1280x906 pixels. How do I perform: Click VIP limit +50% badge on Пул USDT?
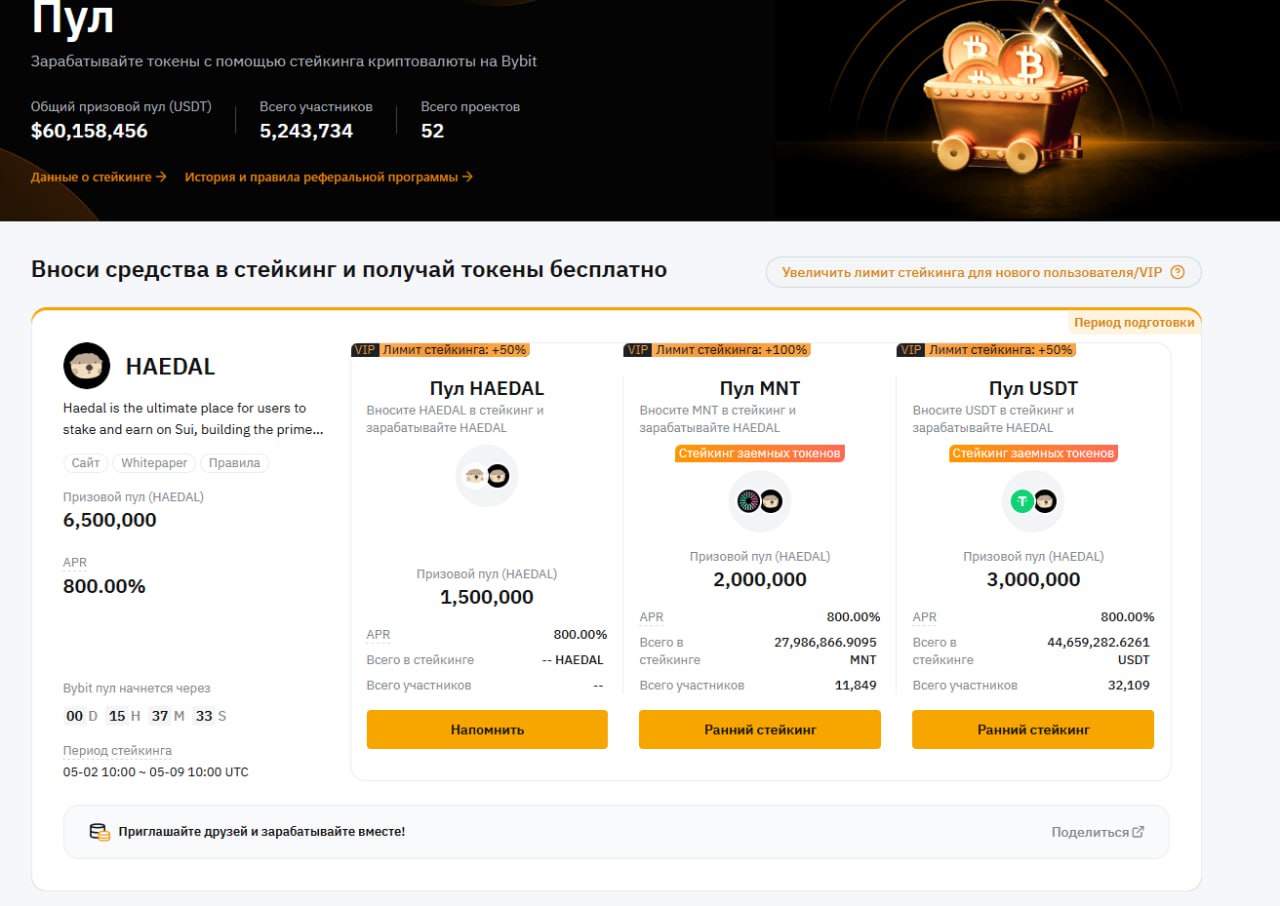pos(986,350)
